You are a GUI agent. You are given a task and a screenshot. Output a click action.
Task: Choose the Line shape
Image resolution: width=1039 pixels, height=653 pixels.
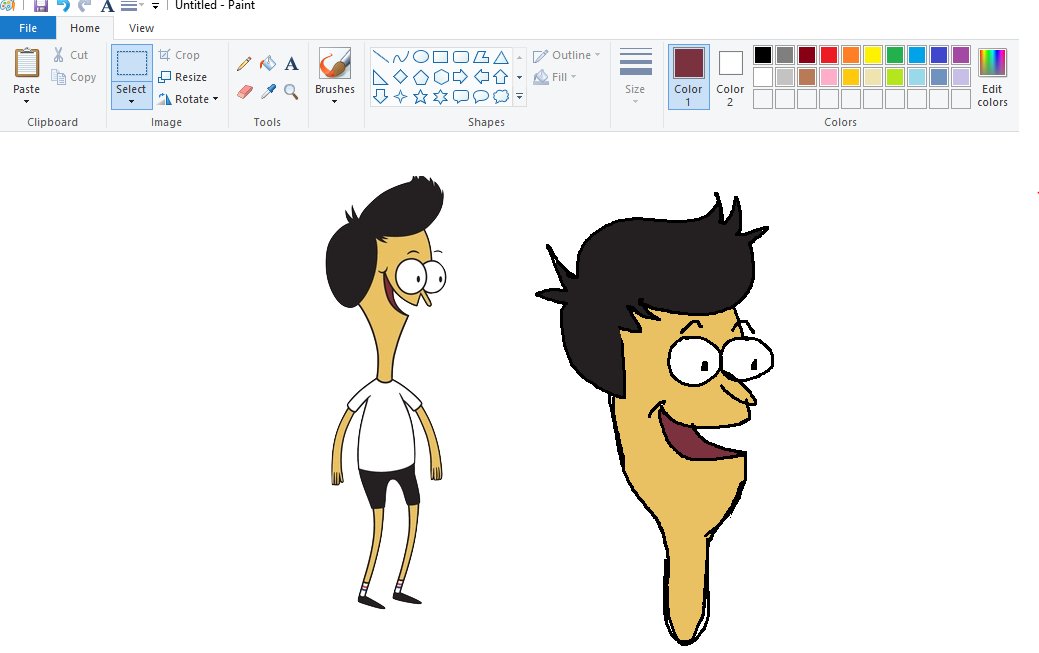[380, 57]
